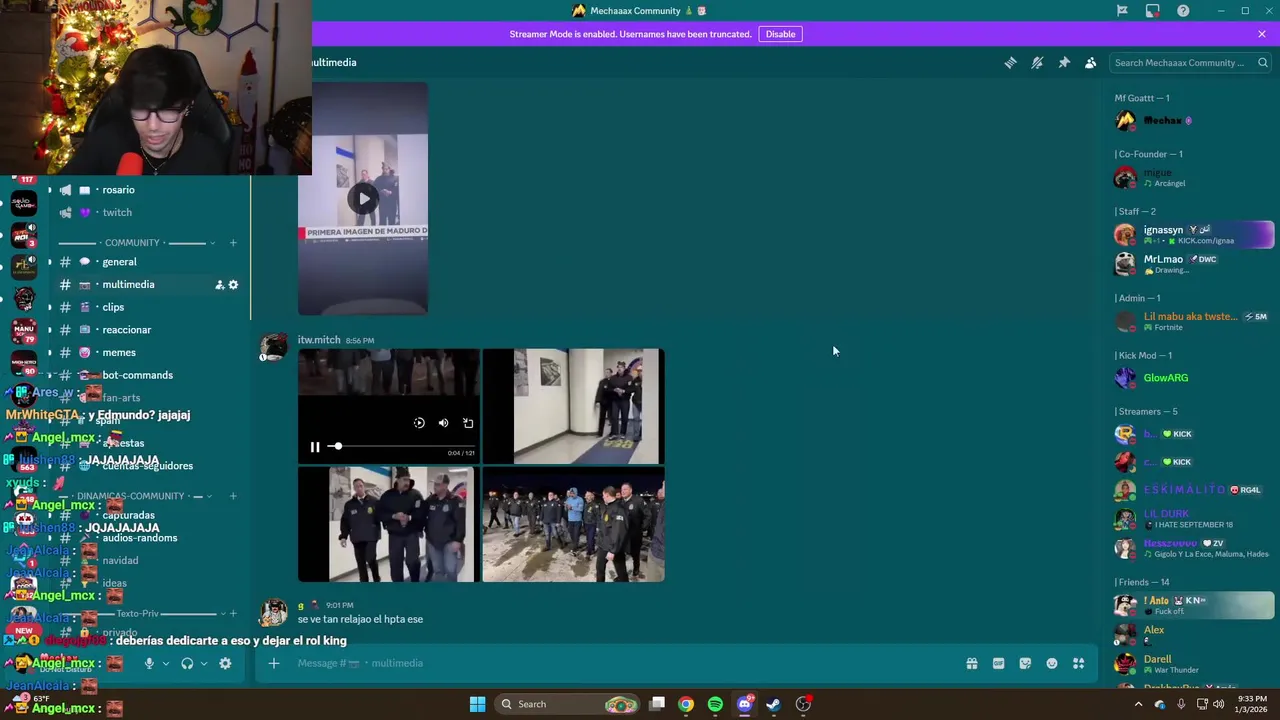Open the emoji picker icon

(1052, 663)
